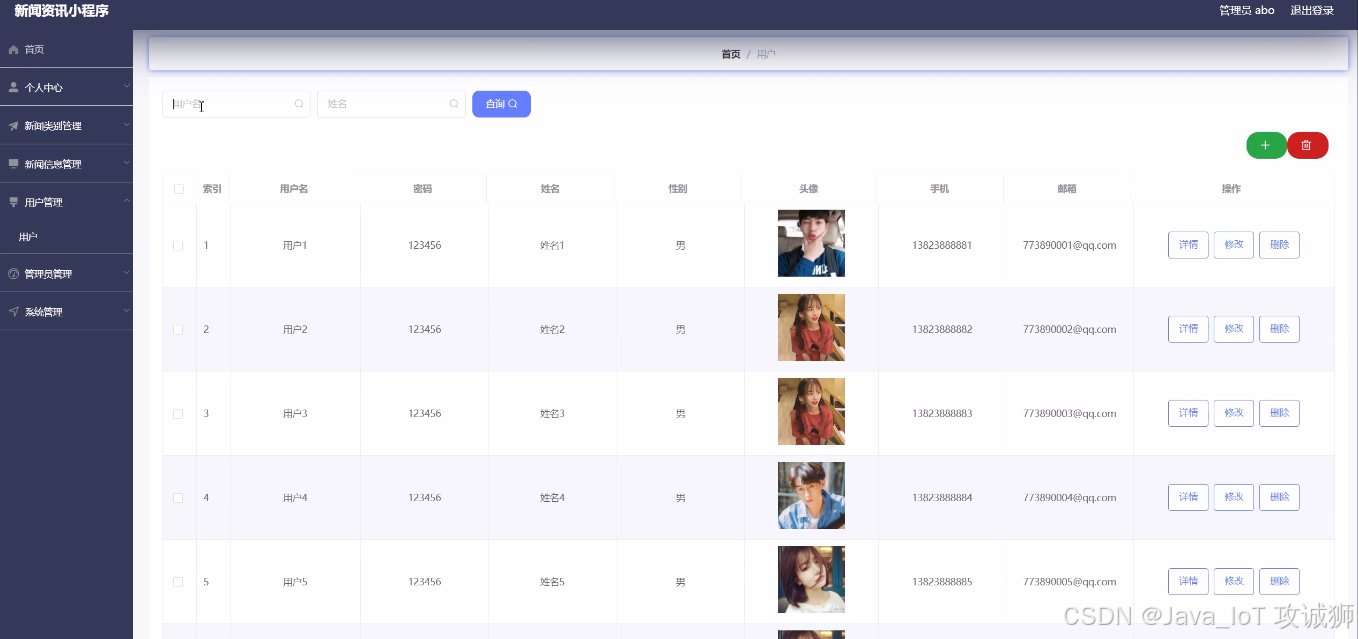Open 详情 for 用户3
Viewport: 1358px width, 639px height.
1188,413
